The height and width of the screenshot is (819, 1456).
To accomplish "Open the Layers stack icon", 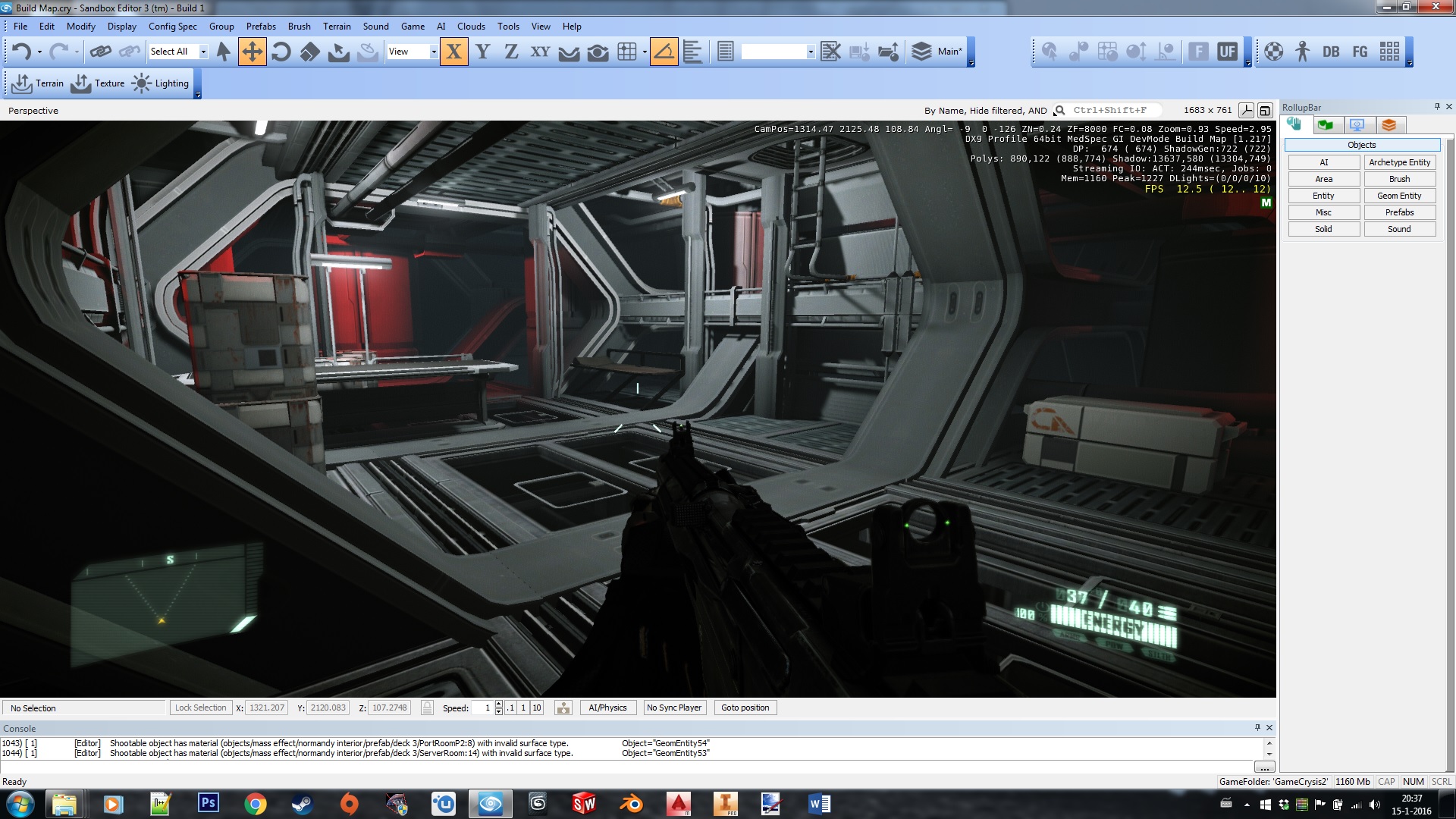I will click(x=921, y=52).
